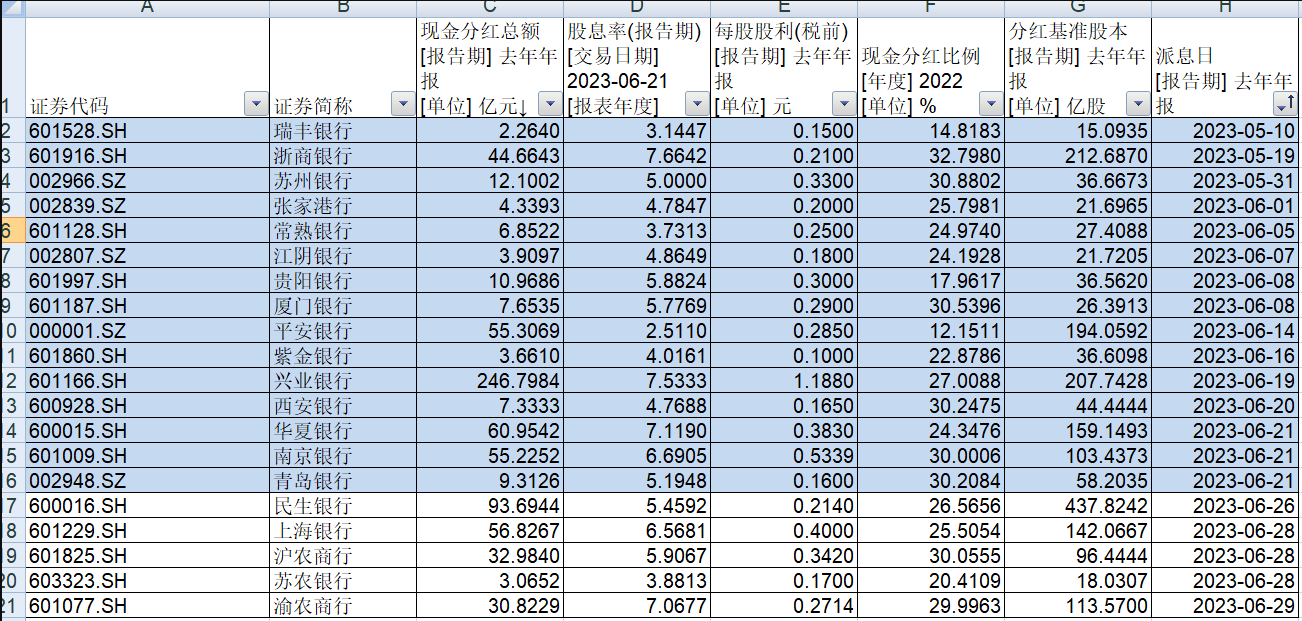Click share base value 212.6870
The height and width of the screenshot is (621, 1302).
point(1078,155)
